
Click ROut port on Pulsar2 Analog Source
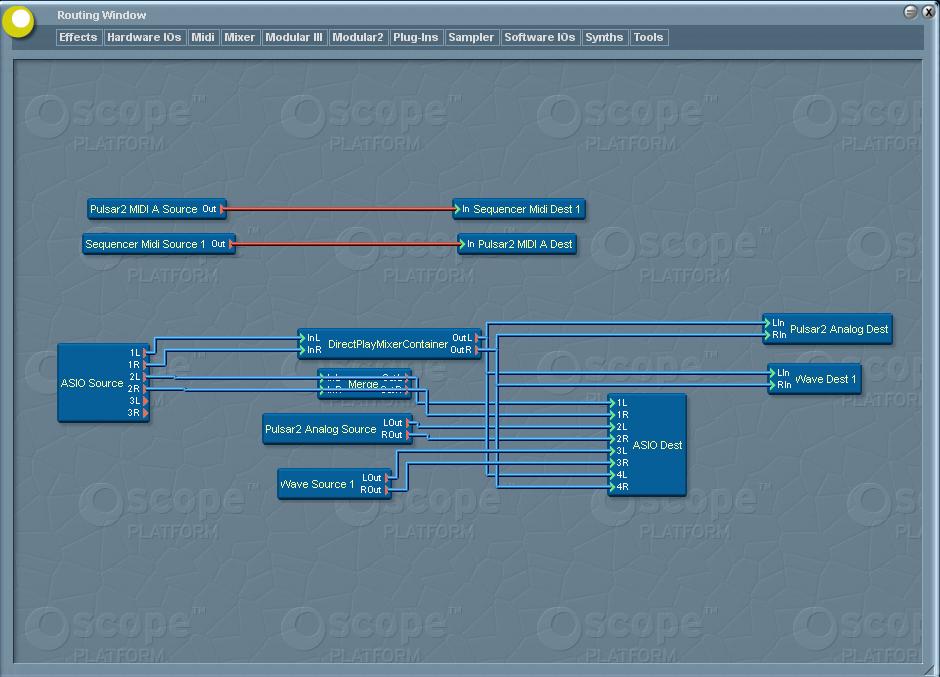coord(408,435)
